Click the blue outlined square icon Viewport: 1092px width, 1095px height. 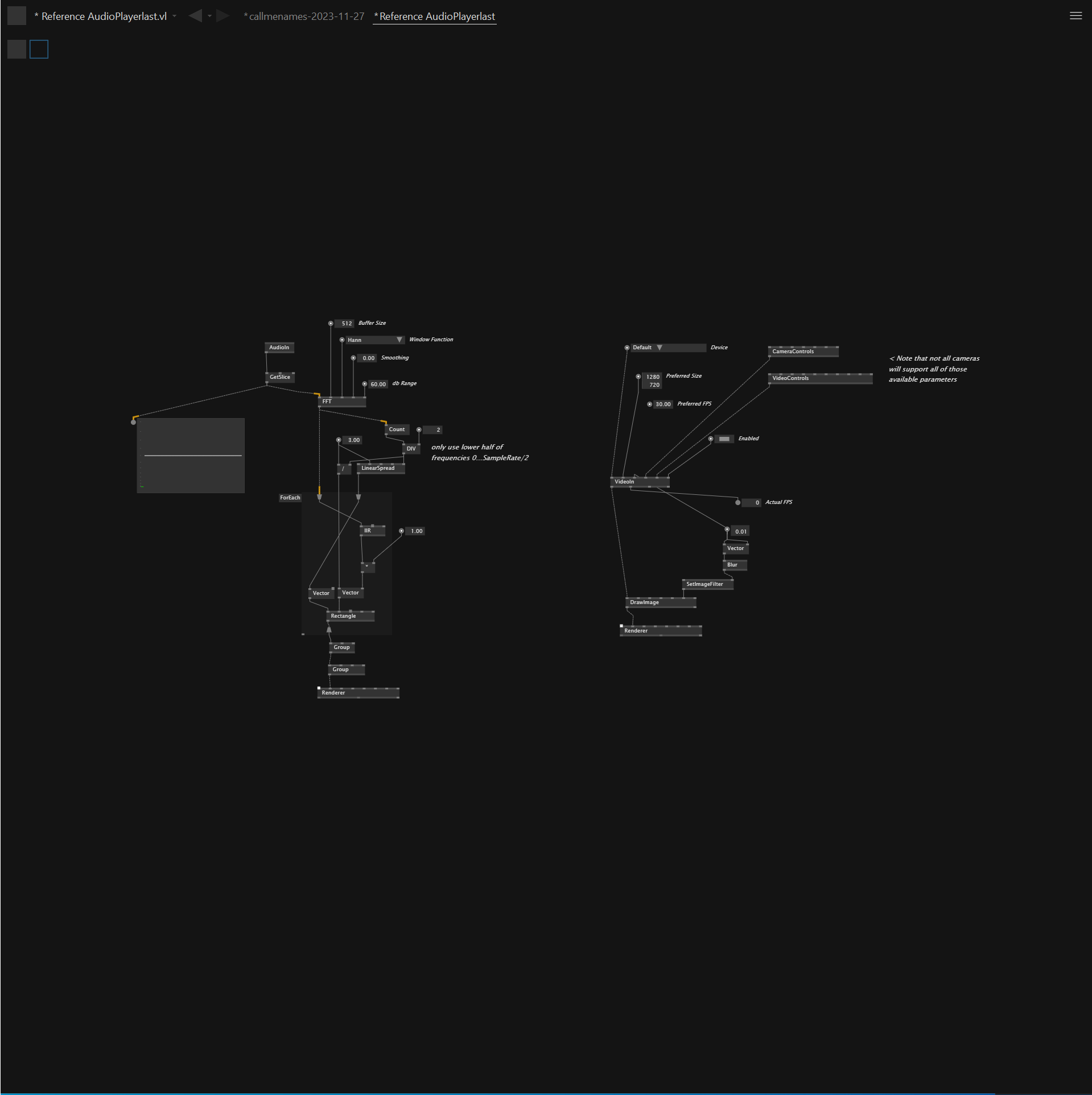tap(39, 49)
